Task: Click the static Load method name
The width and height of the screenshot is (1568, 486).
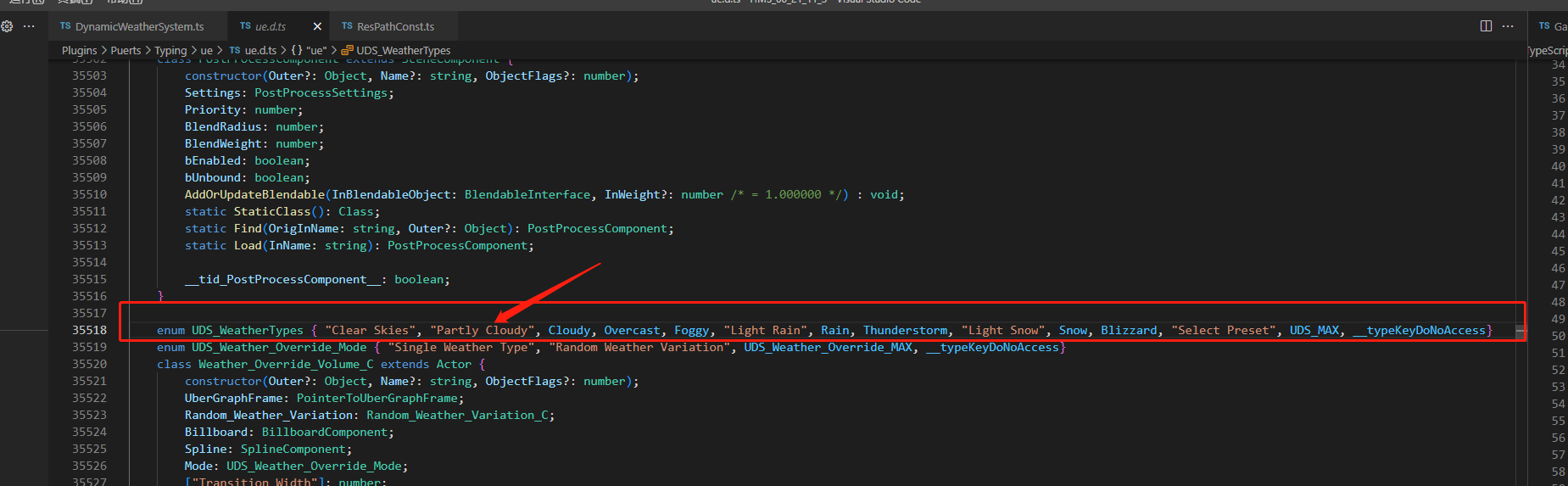Action: point(248,245)
